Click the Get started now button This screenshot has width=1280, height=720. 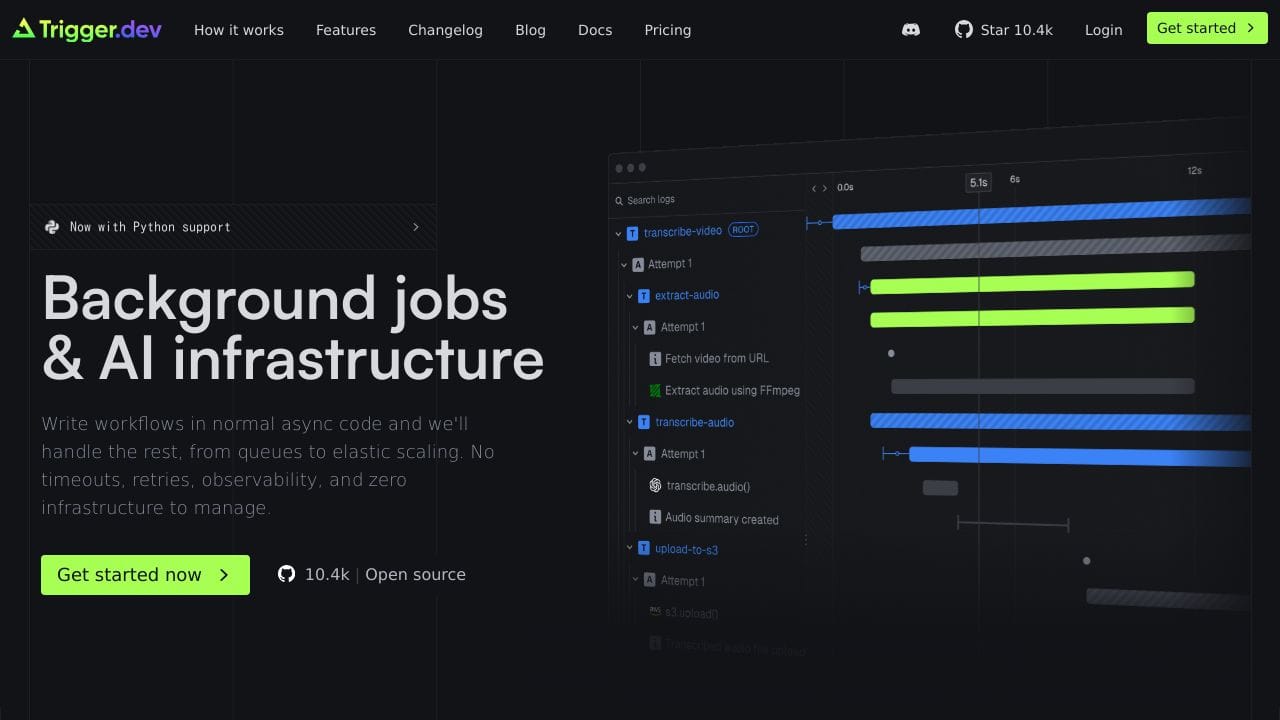(145, 575)
